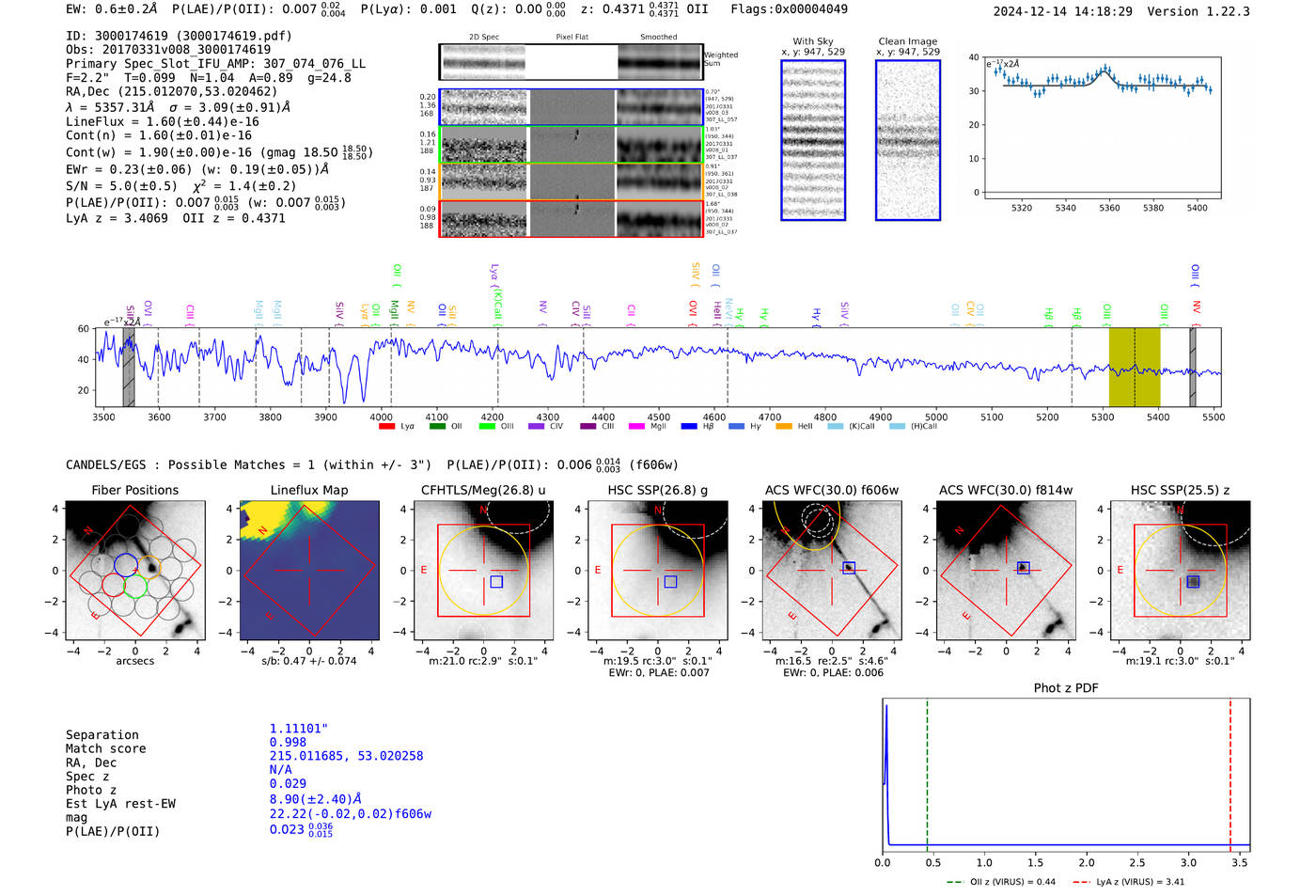Click the 'LyA z (VIRUS) = 3.41' legend entry
Screen dimensions: 1316x896
point(1128,882)
